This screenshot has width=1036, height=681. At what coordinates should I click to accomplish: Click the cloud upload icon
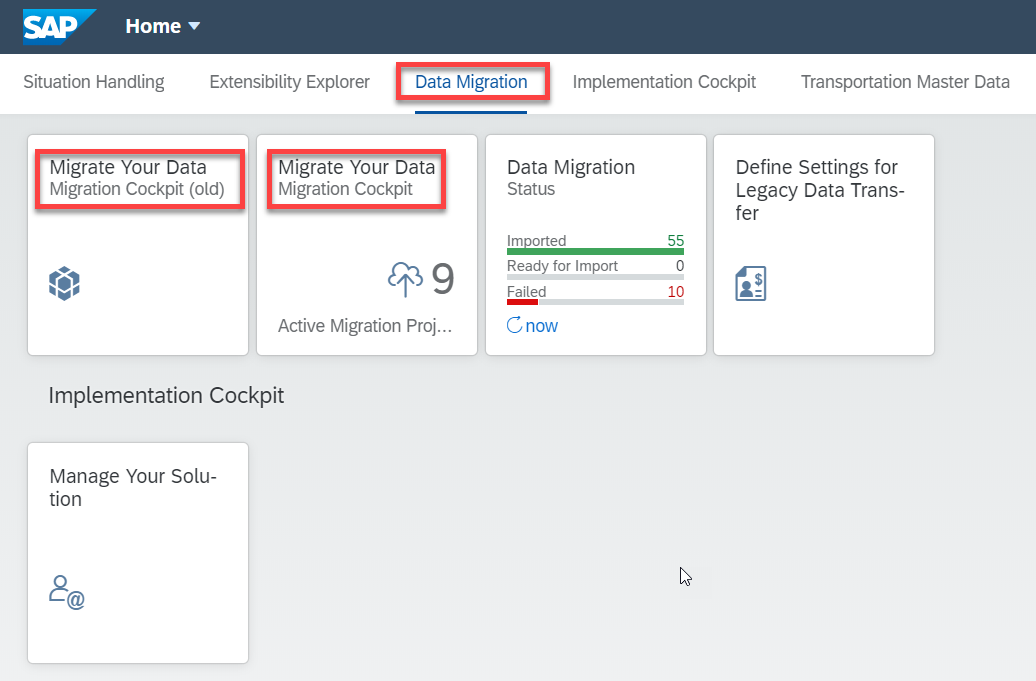click(x=405, y=279)
